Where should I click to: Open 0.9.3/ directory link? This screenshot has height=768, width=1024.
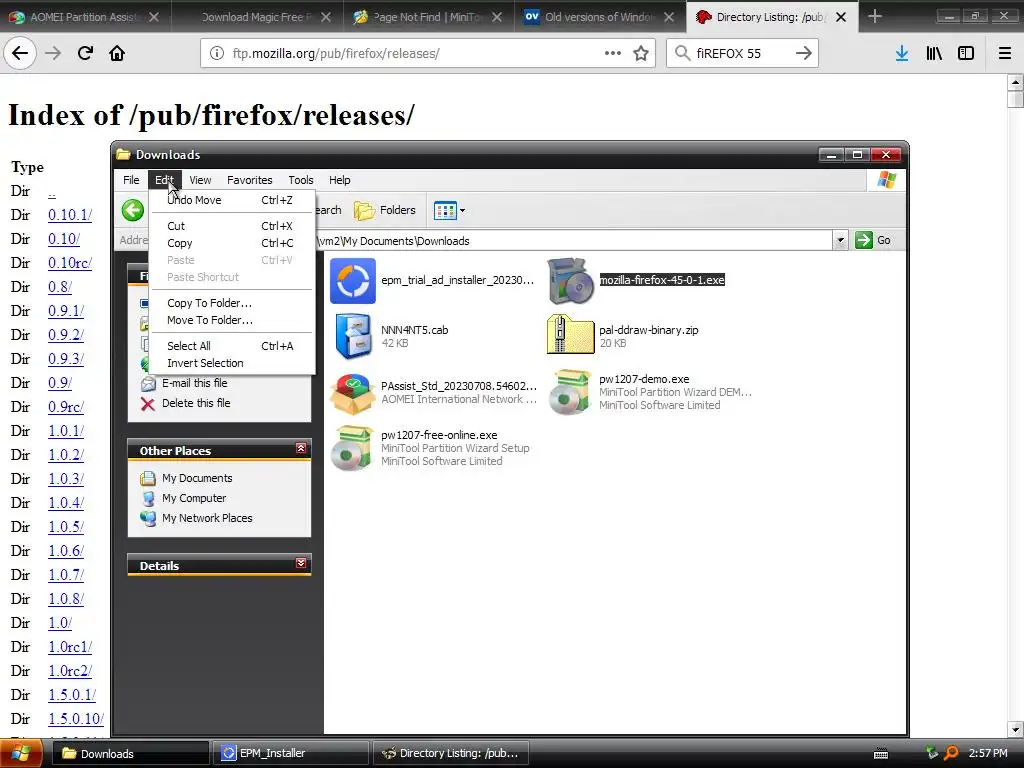(66, 359)
